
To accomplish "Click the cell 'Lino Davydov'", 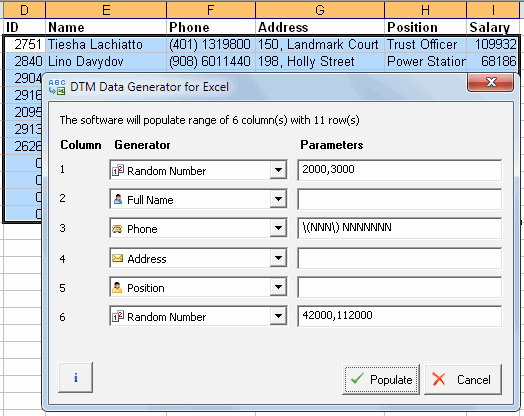I will (106, 61).
